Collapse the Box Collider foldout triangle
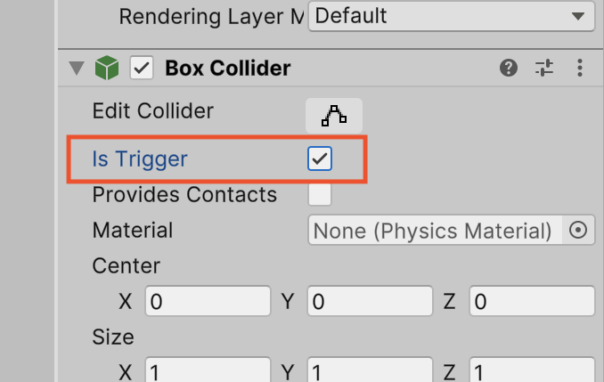 (76, 68)
